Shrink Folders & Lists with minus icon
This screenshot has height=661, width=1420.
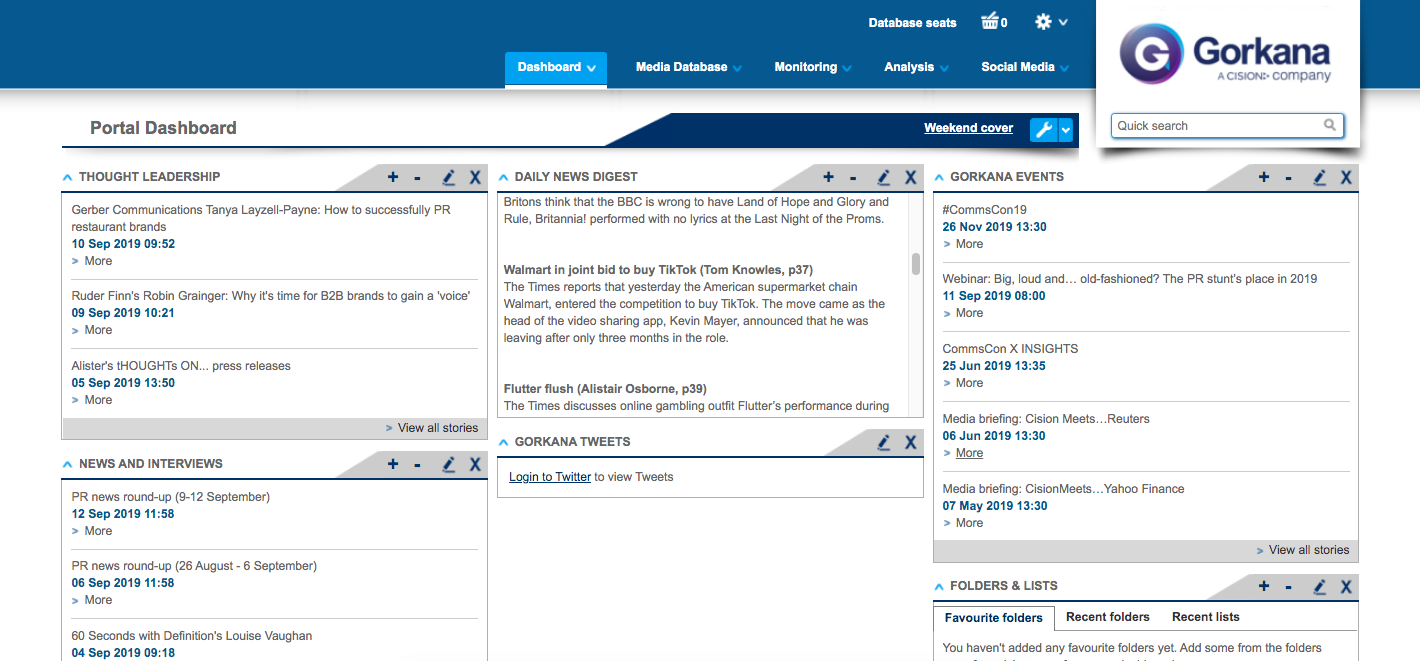1288,587
